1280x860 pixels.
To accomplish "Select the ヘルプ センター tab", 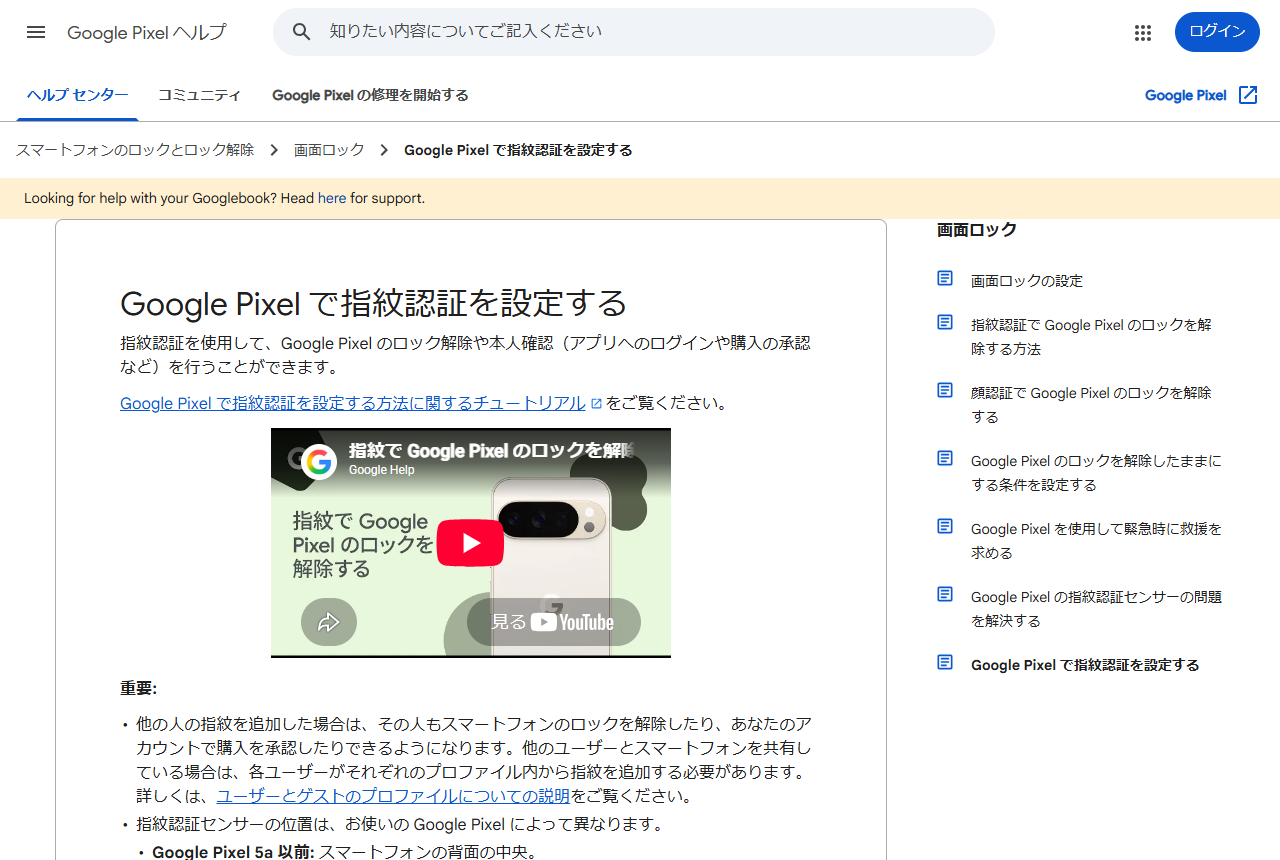I will pyautogui.click(x=77, y=95).
